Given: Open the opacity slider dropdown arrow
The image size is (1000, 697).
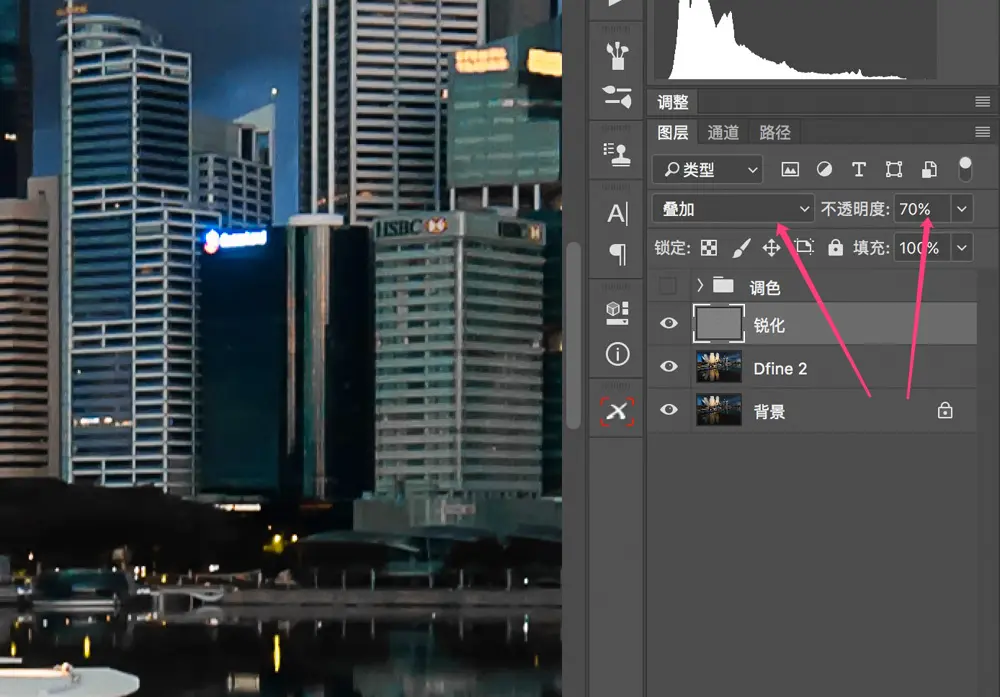Looking at the screenshot, I should coord(962,209).
